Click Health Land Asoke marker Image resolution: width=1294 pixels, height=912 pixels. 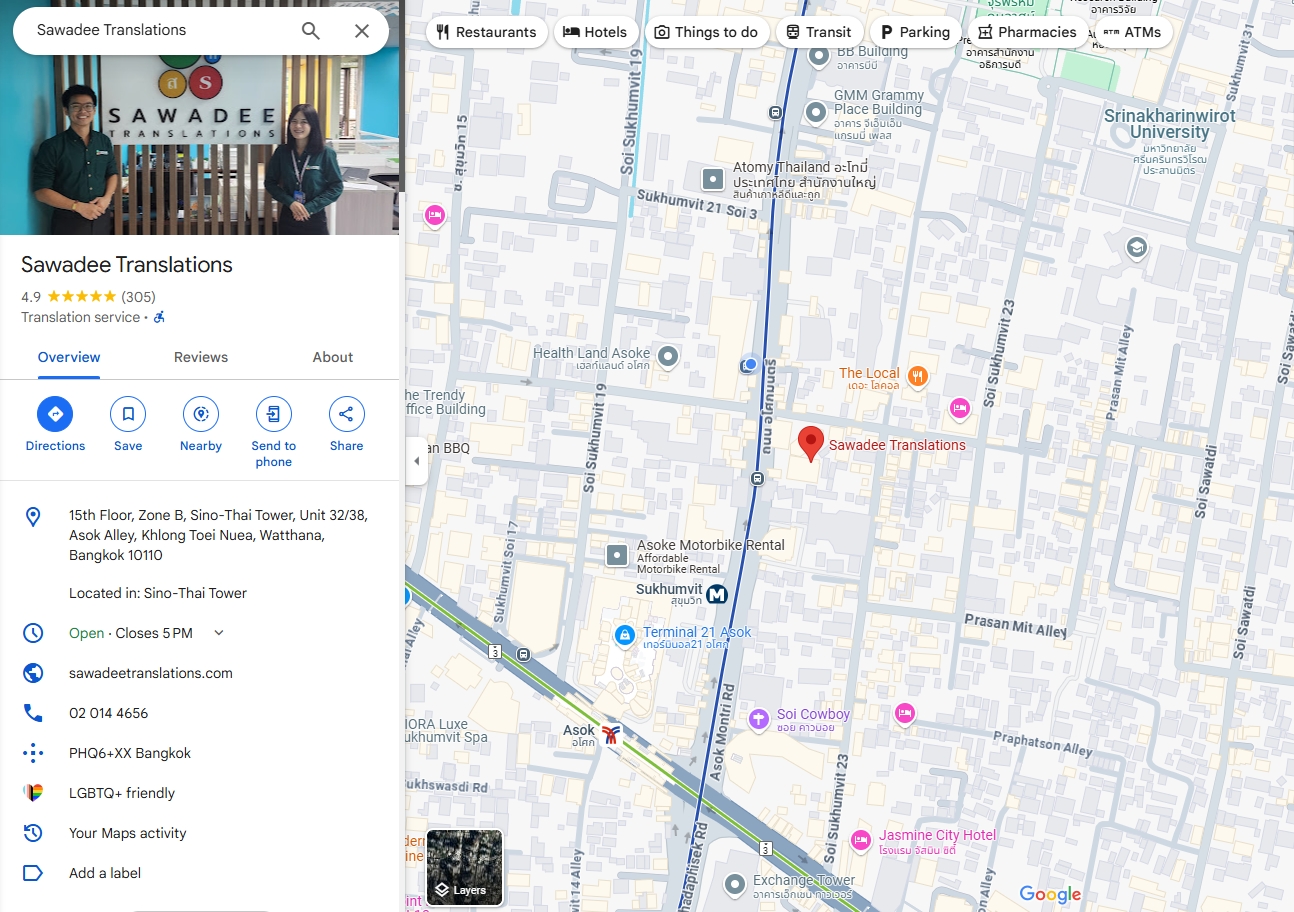point(668,356)
